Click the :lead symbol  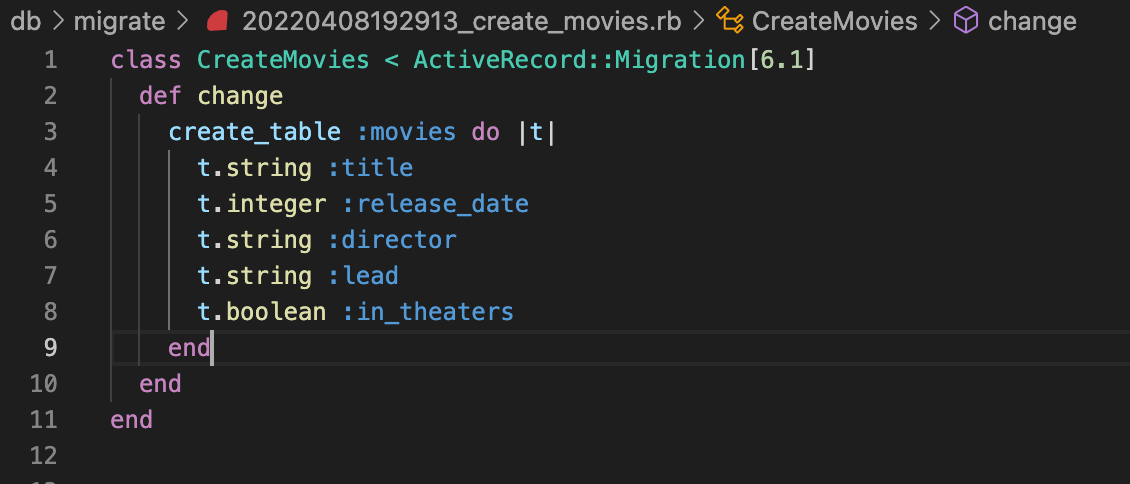point(362,276)
